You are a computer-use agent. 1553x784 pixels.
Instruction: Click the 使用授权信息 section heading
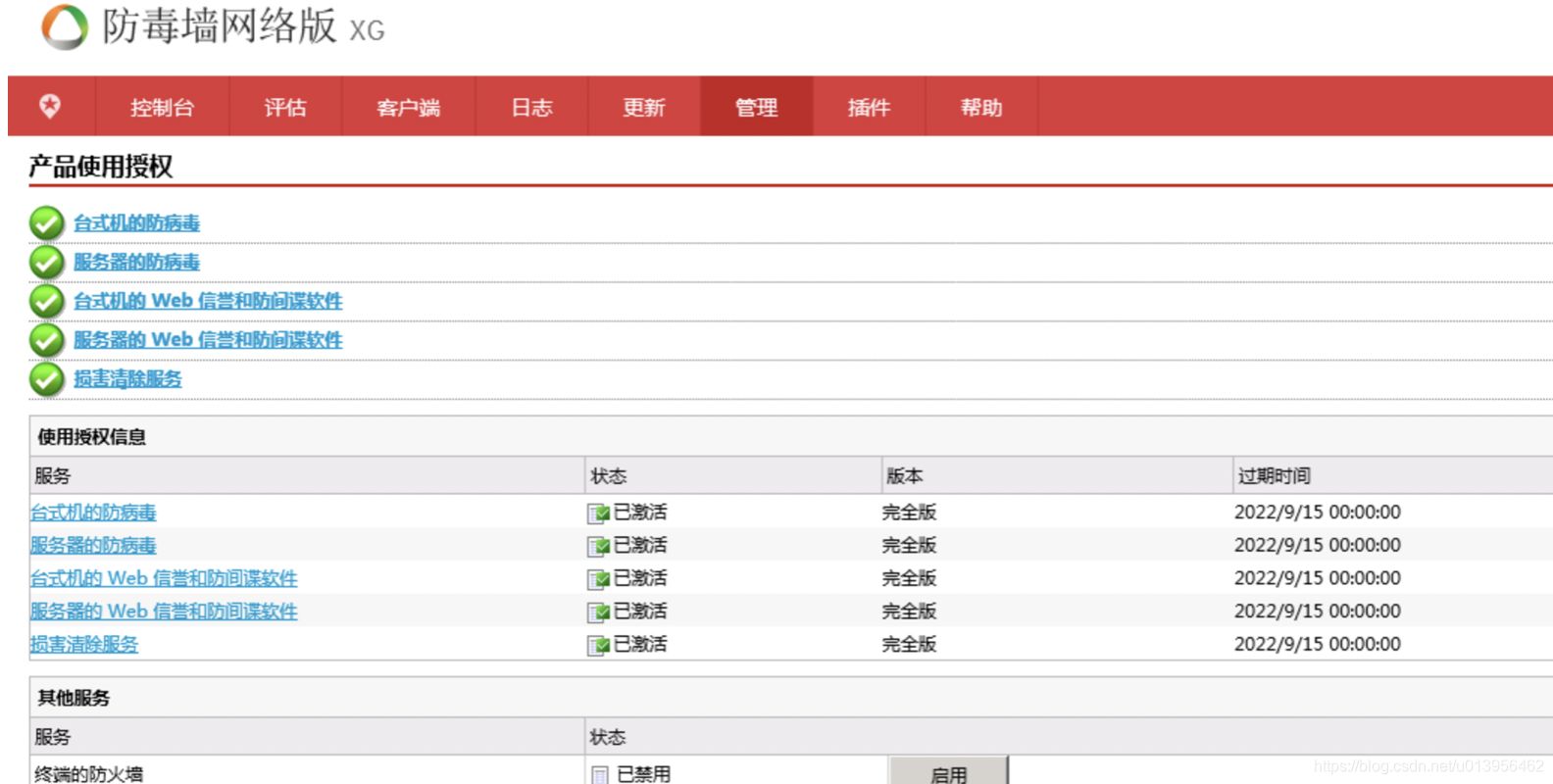[x=92, y=437]
